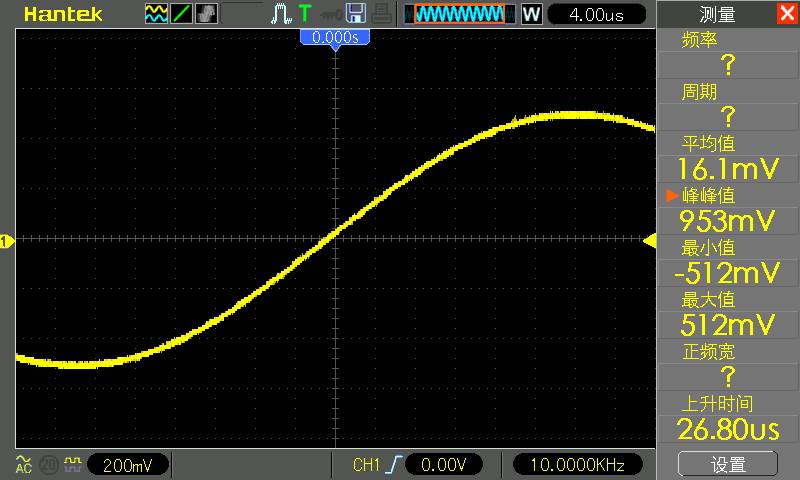Open the 200mV vertical scale setting

128,465
